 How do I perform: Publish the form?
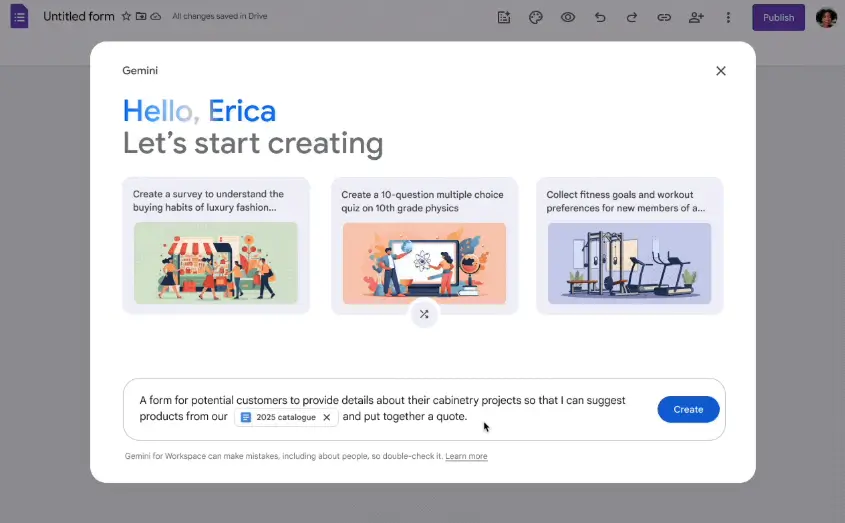[x=778, y=17]
